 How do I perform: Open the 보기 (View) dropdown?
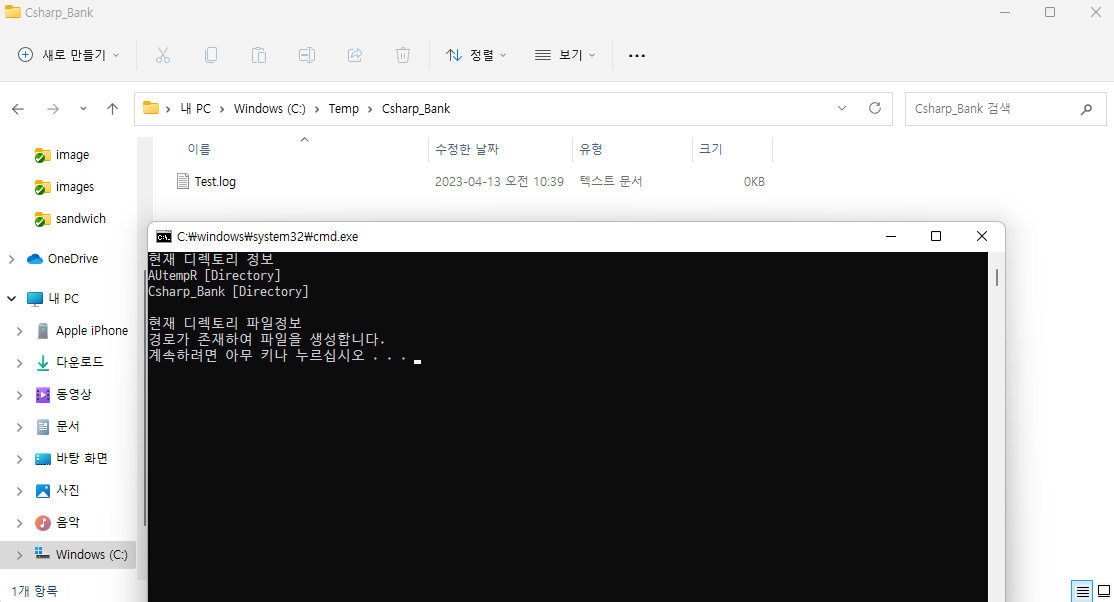(x=565, y=55)
